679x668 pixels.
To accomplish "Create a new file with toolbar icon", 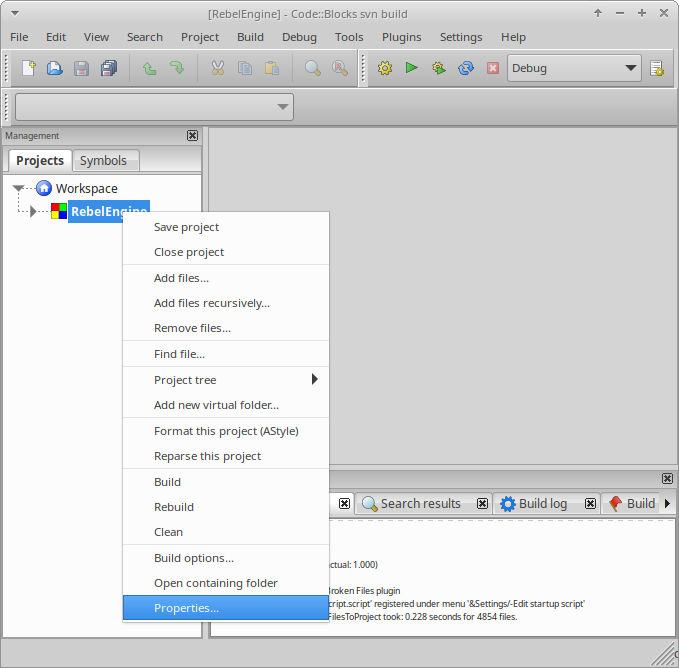I will 29,68.
